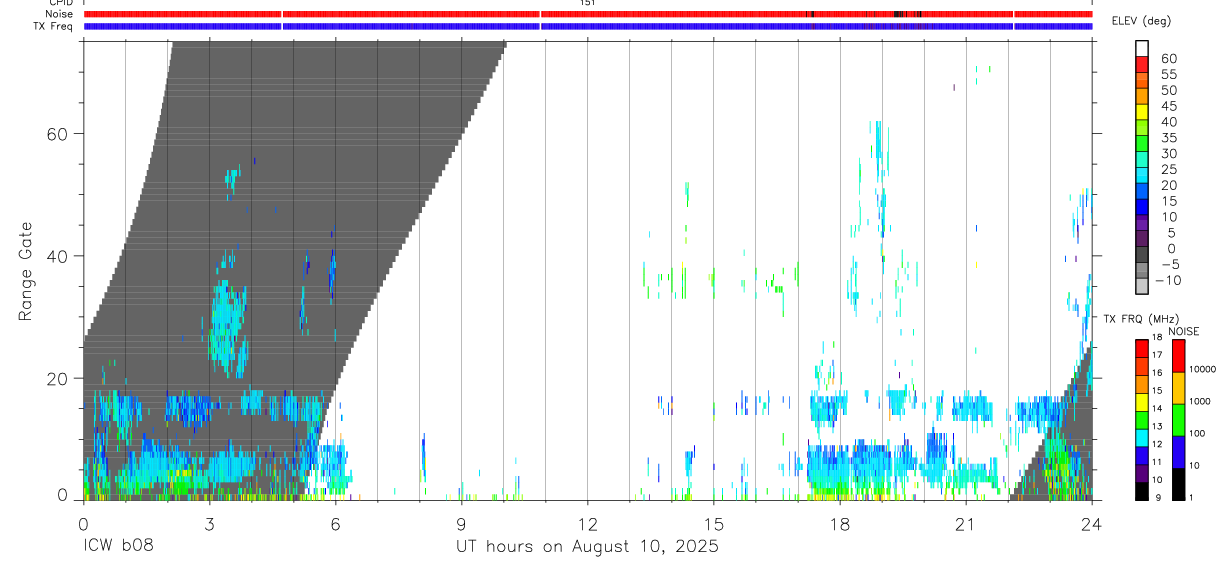The width and height of the screenshot is (1228, 567).
Task: Select the 'Range Gate' y-axis label
Action: point(26,272)
